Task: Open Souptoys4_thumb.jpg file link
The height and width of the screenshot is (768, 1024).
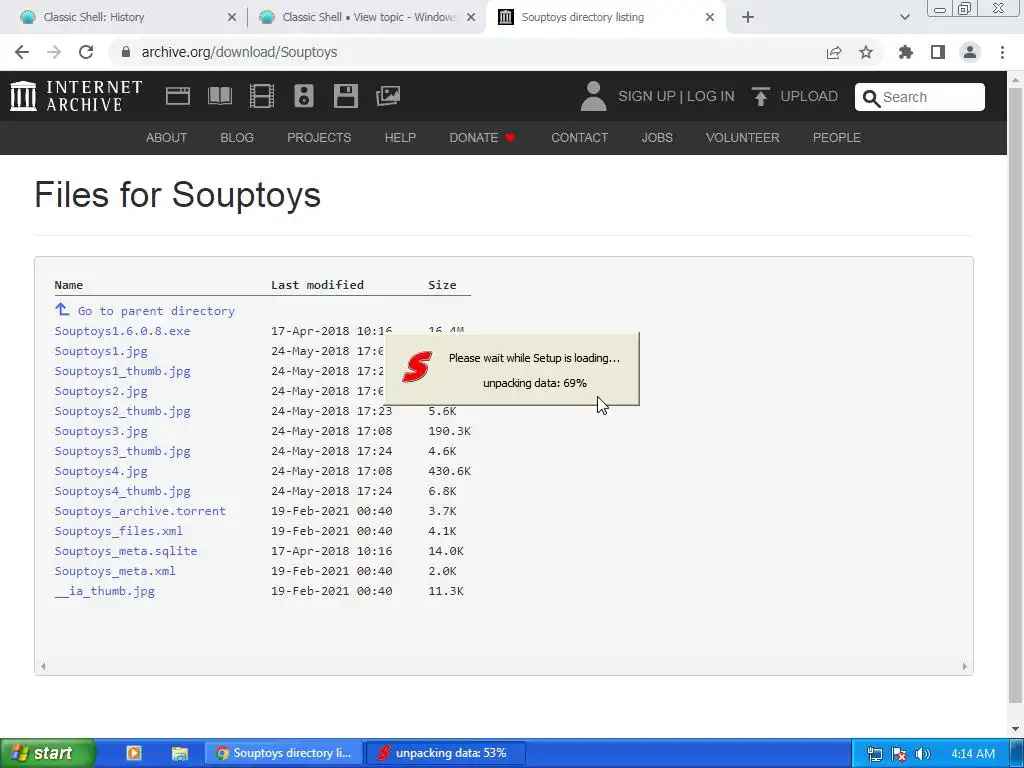Action: tap(122, 491)
